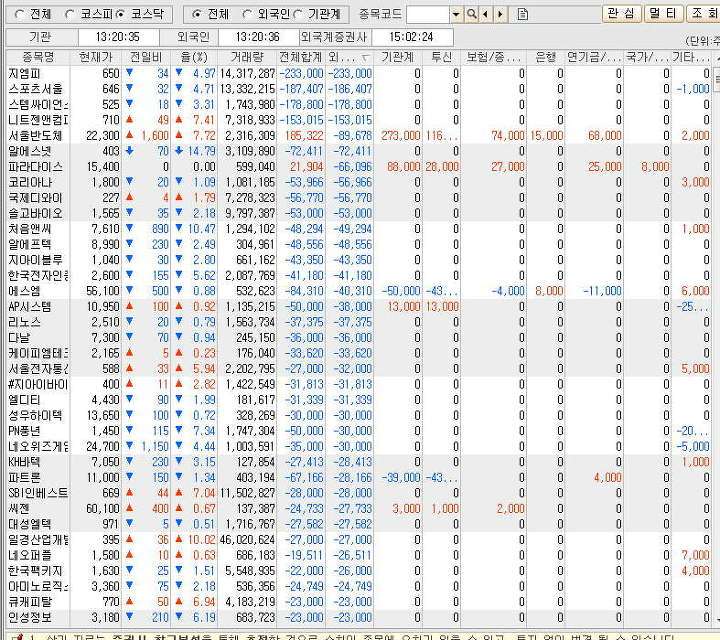Select the 서울반도체 stock row
The image size is (720, 640).
[358, 135]
